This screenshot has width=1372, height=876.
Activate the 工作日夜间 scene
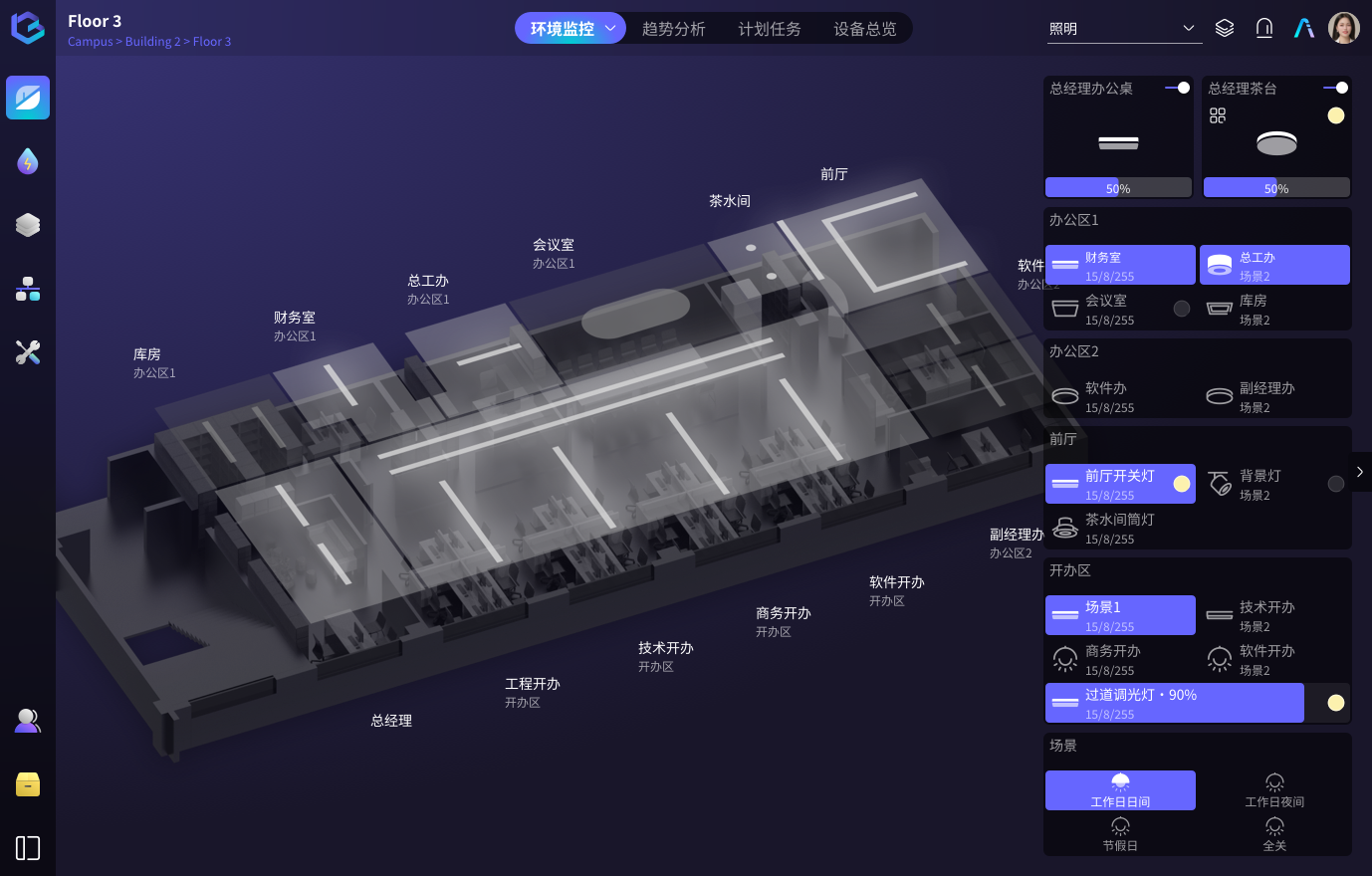pyautogui.click(x=1274, y=790)
